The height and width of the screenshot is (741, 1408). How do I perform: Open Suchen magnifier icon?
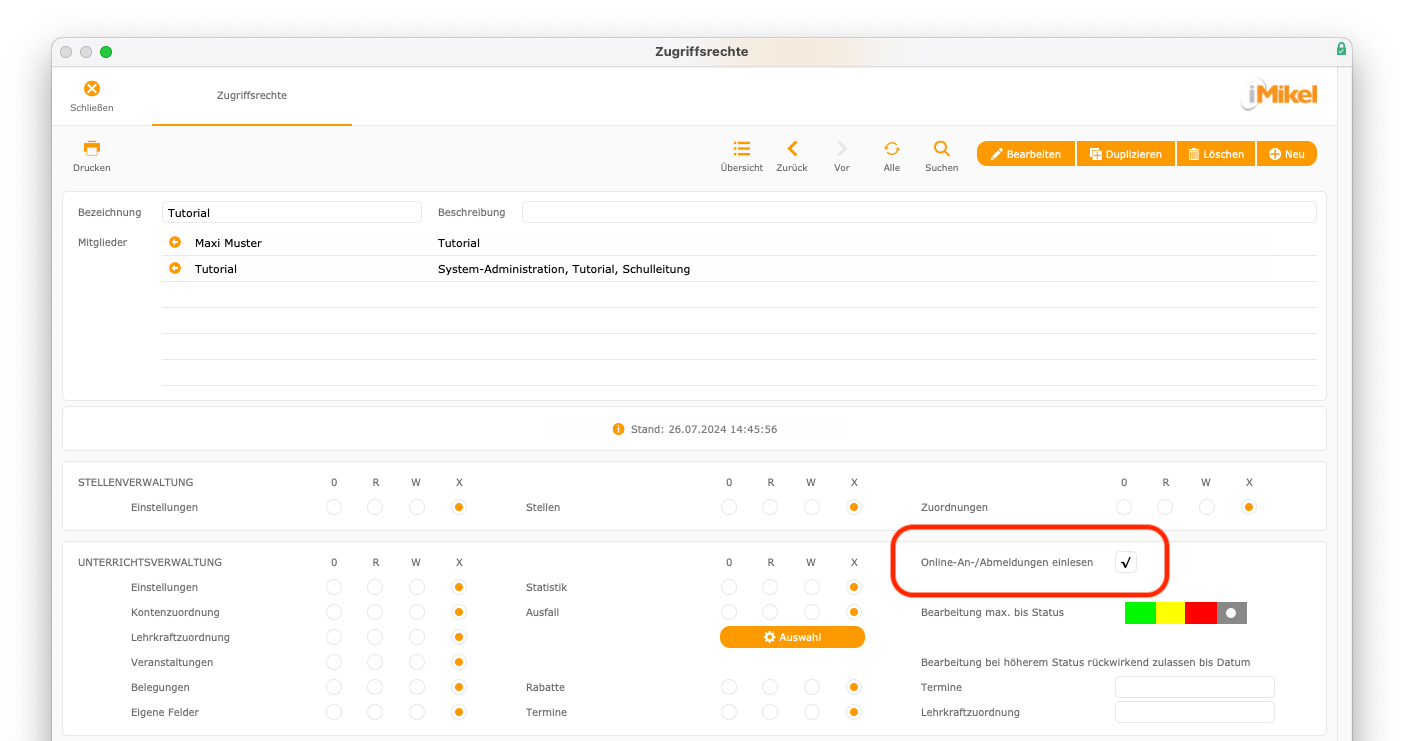[x=942, y=148]
